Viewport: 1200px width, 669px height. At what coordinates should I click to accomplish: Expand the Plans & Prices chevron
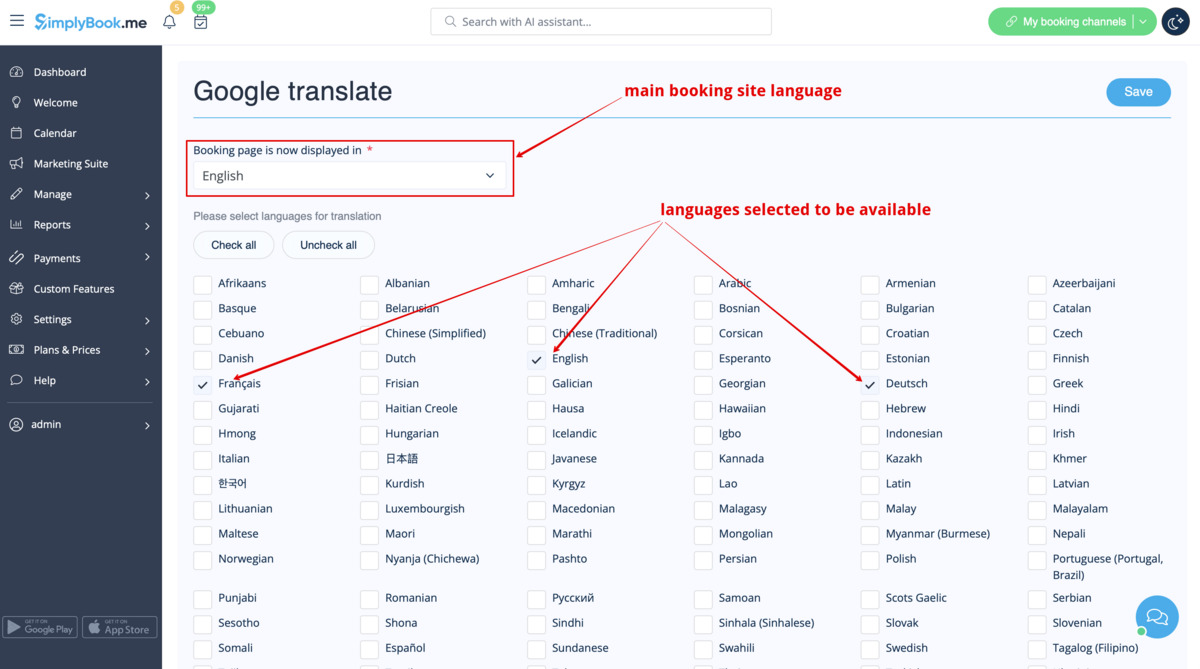point(147,351)
